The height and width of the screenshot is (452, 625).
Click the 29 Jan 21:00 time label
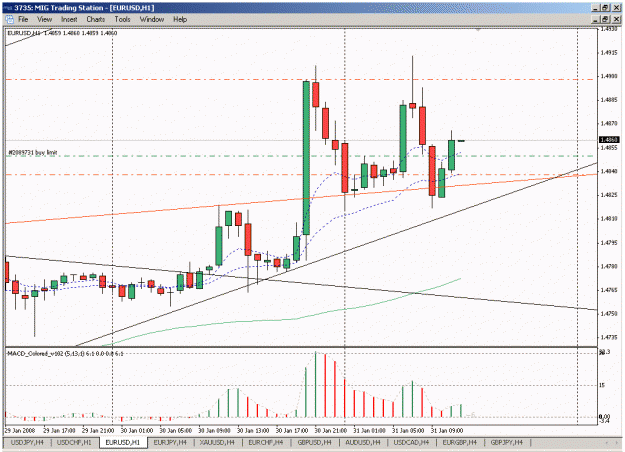click(98, 431)
